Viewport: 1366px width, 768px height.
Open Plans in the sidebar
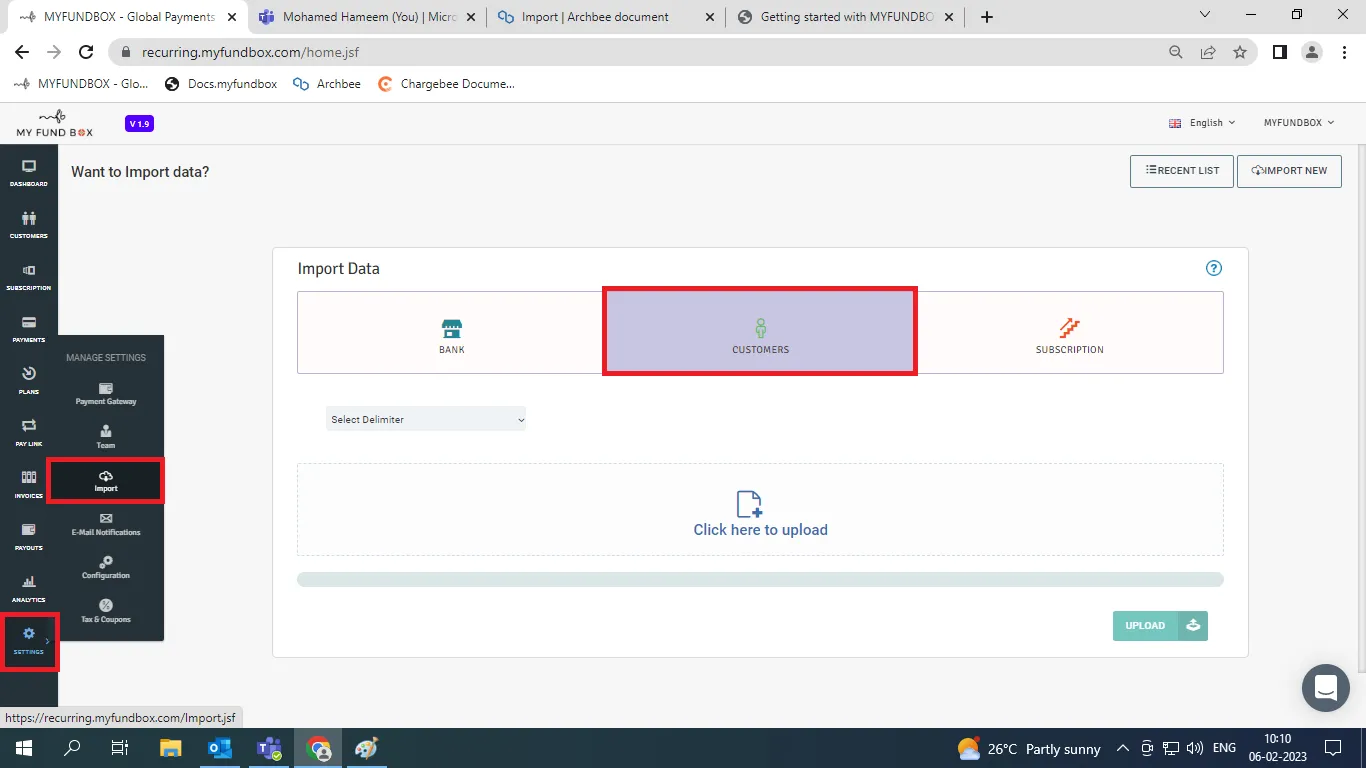[x=29, y=381]
